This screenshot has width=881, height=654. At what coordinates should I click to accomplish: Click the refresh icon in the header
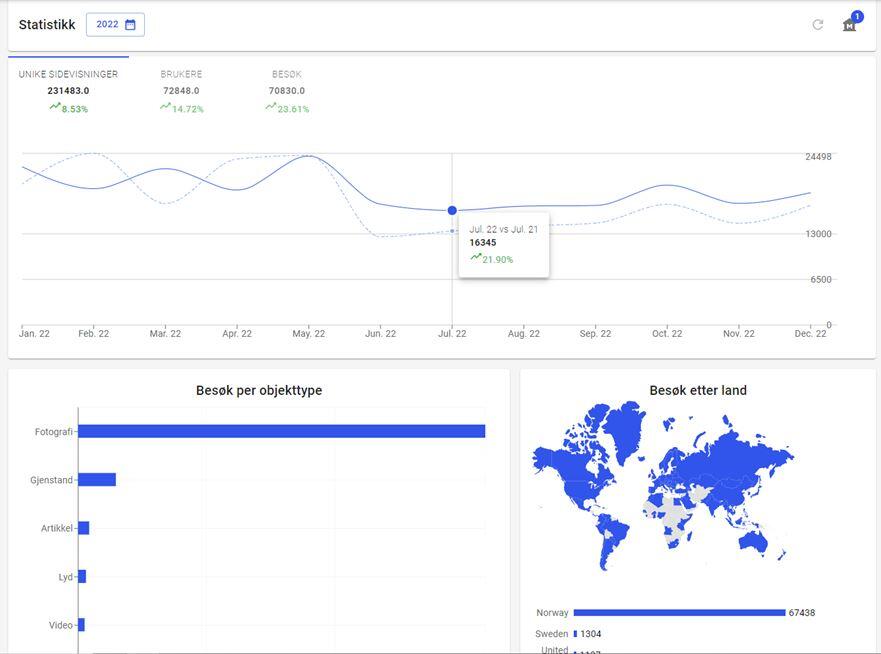click(x=817, y=25)
